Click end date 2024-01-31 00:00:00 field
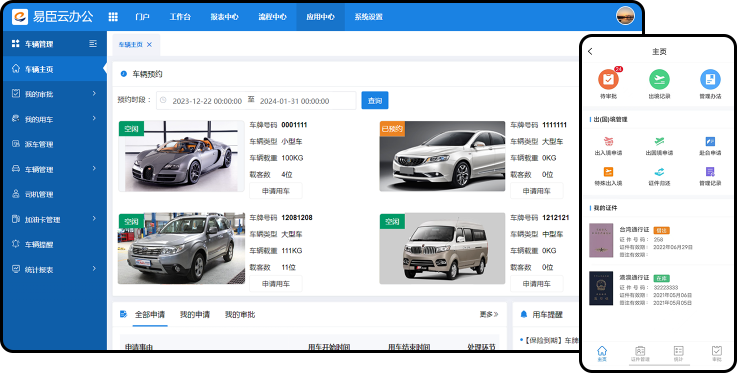Image resolution: width=737 pixels, height=373 pixels. 294,101
